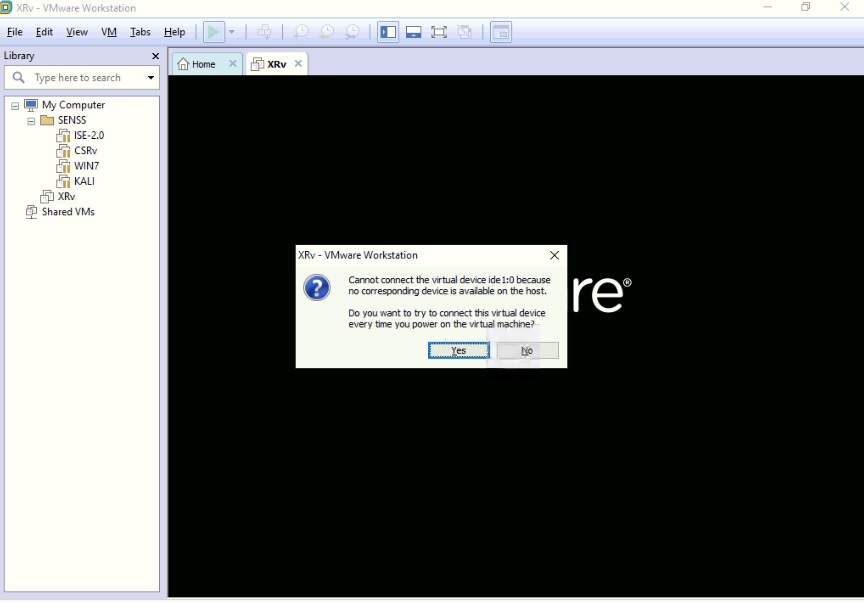Click No in the device connect dialog
This screenshot has height=602, width=864.
(x=527, y=350)
